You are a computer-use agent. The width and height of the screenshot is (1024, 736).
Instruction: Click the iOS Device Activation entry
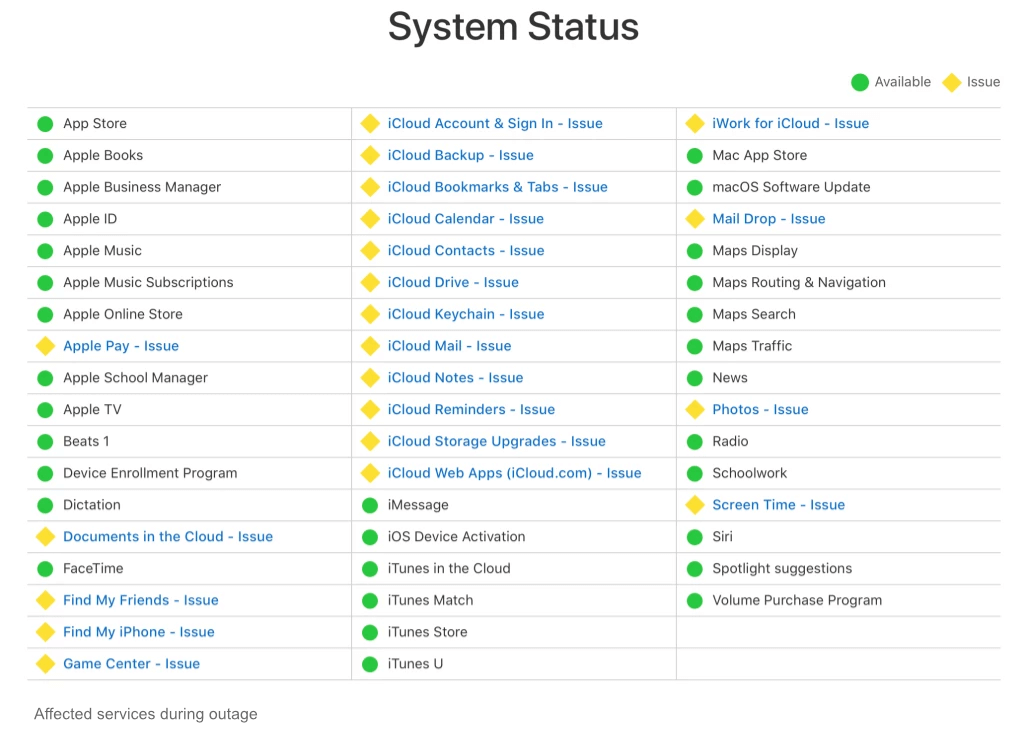456,537
